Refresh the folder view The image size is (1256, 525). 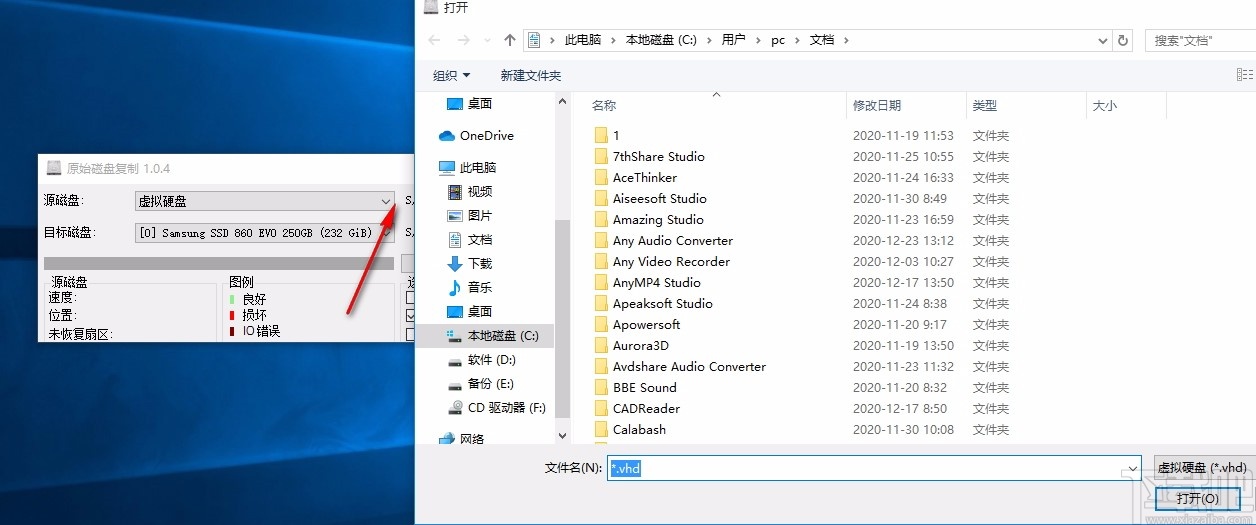point(1123,40)
